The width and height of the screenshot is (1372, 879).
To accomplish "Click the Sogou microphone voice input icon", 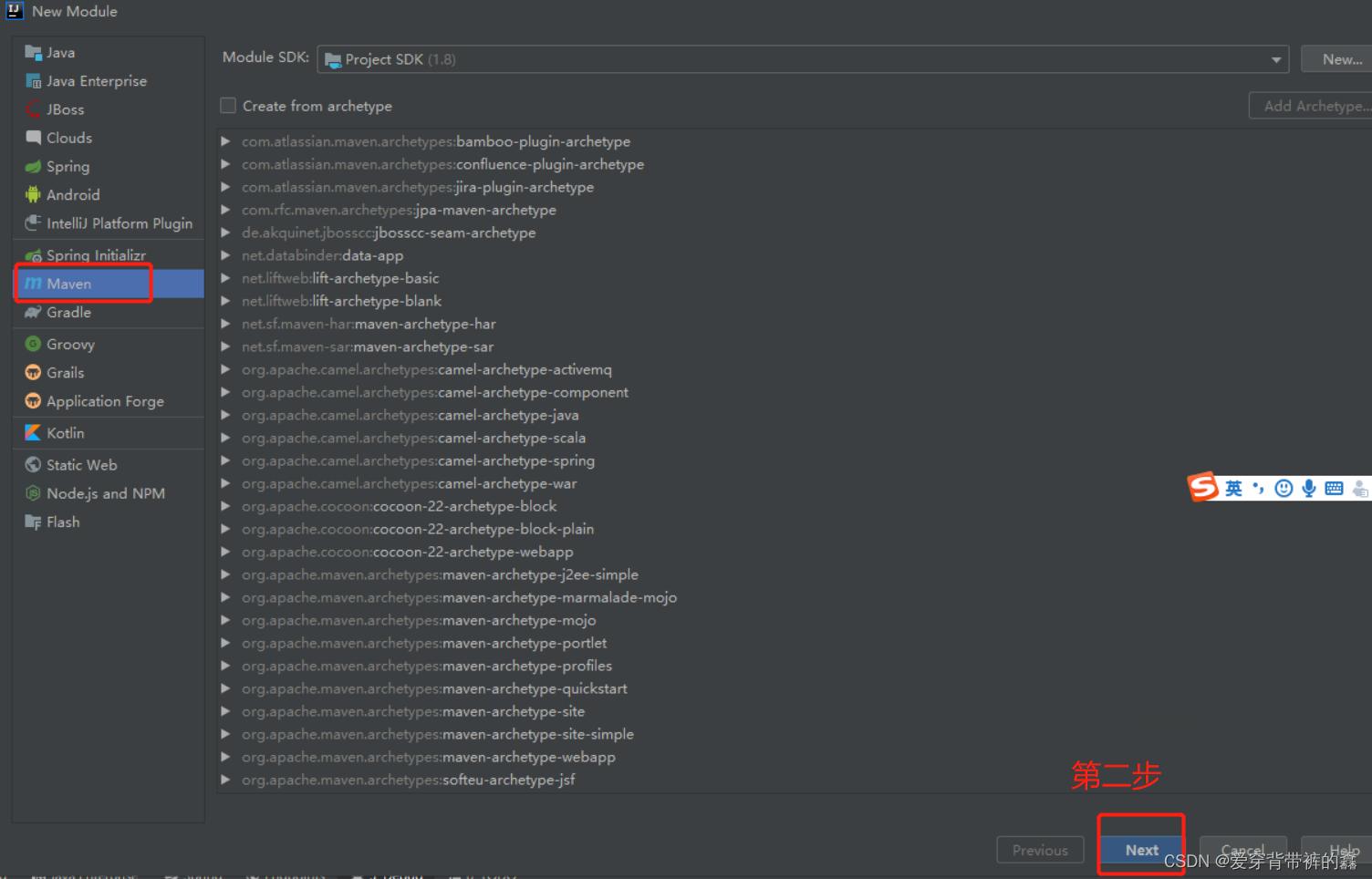I will 1309,489.
